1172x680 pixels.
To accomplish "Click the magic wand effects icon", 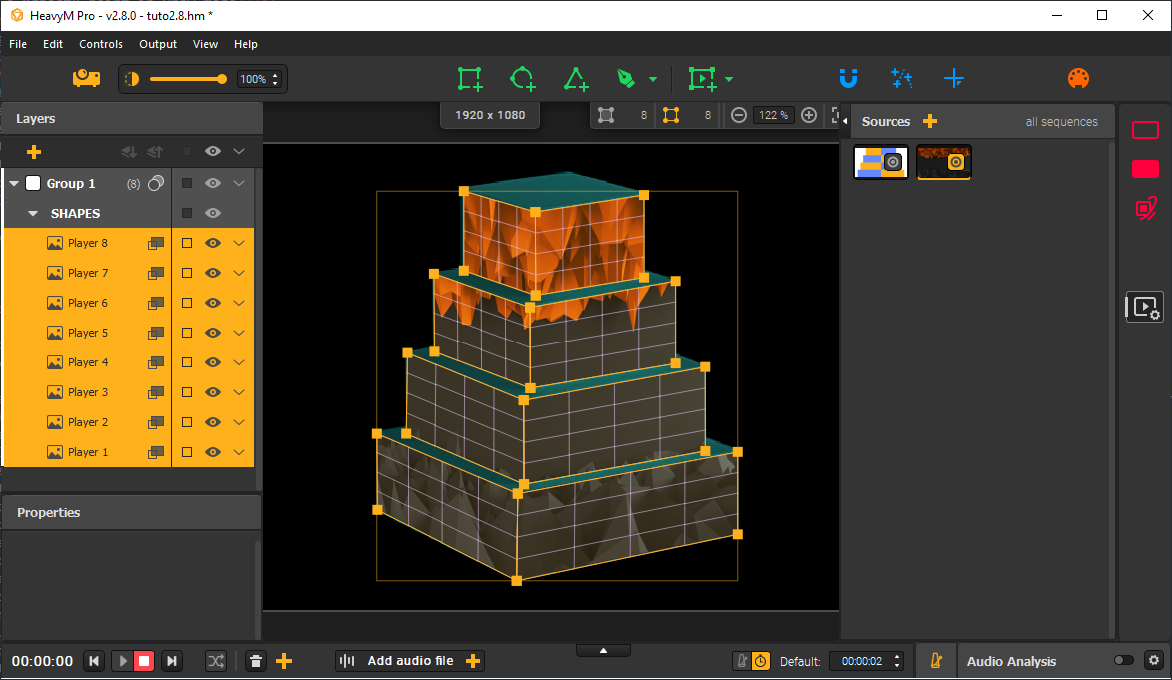I will point(901,78).
